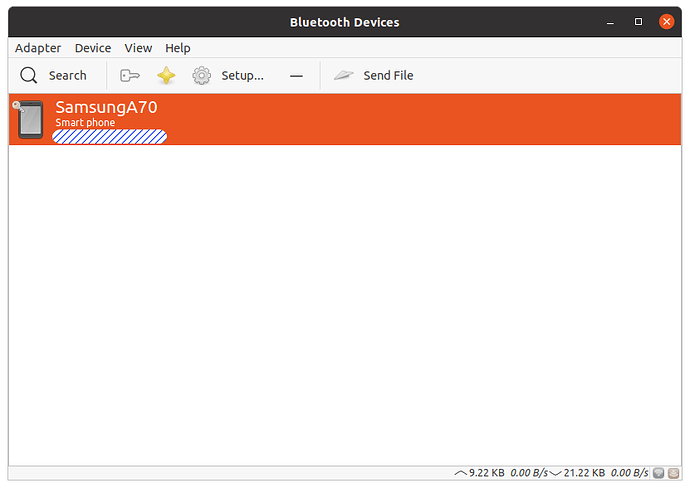Click the minus Remove device icon
This screenshot has width=690, height=488.
[x=296, y=76]
